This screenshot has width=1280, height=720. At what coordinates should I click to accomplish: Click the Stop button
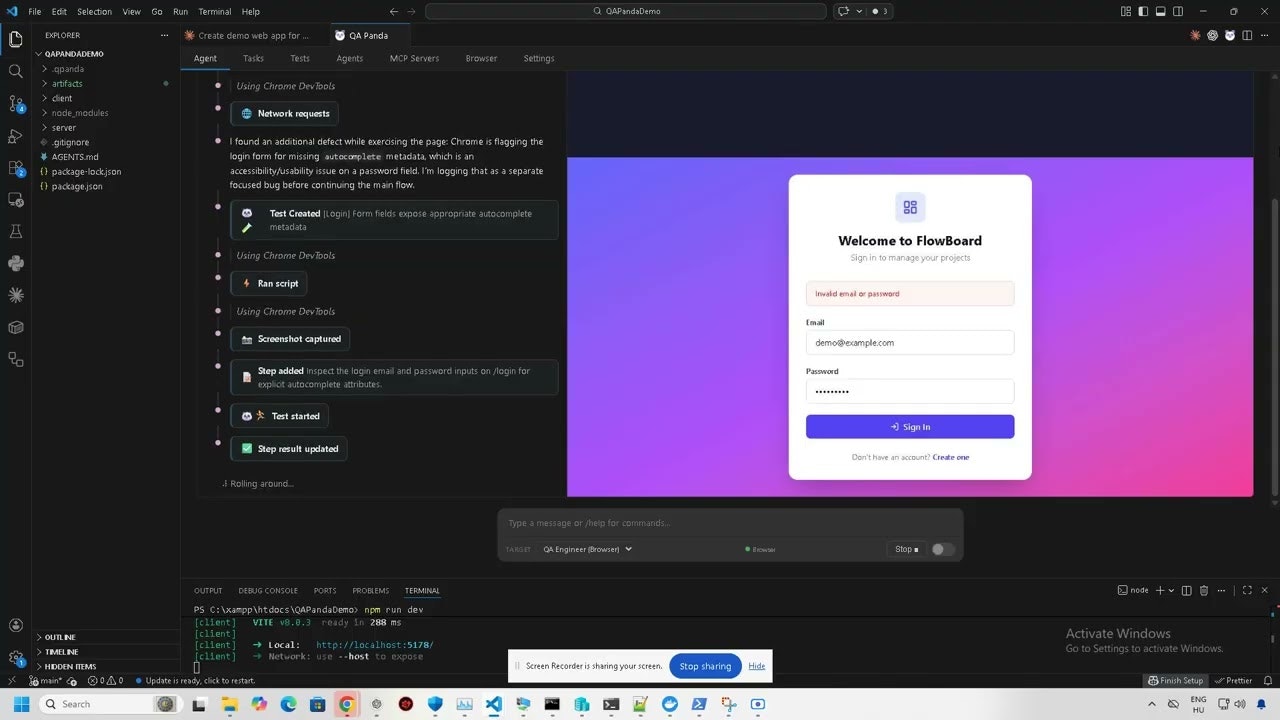pyautogui.click(x=906, y=549)
